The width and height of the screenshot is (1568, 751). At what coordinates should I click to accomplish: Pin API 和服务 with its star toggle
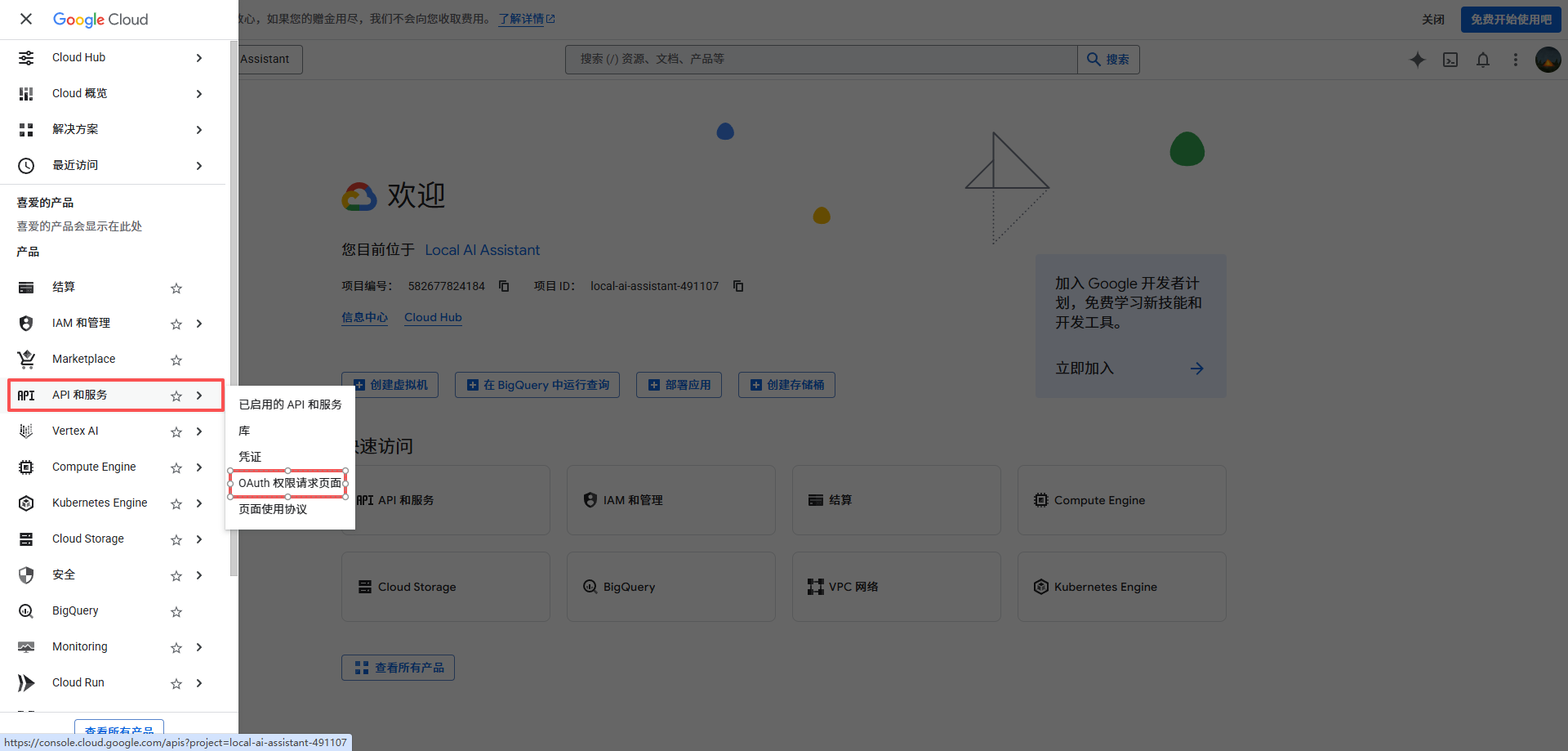[x=176, y=396]
